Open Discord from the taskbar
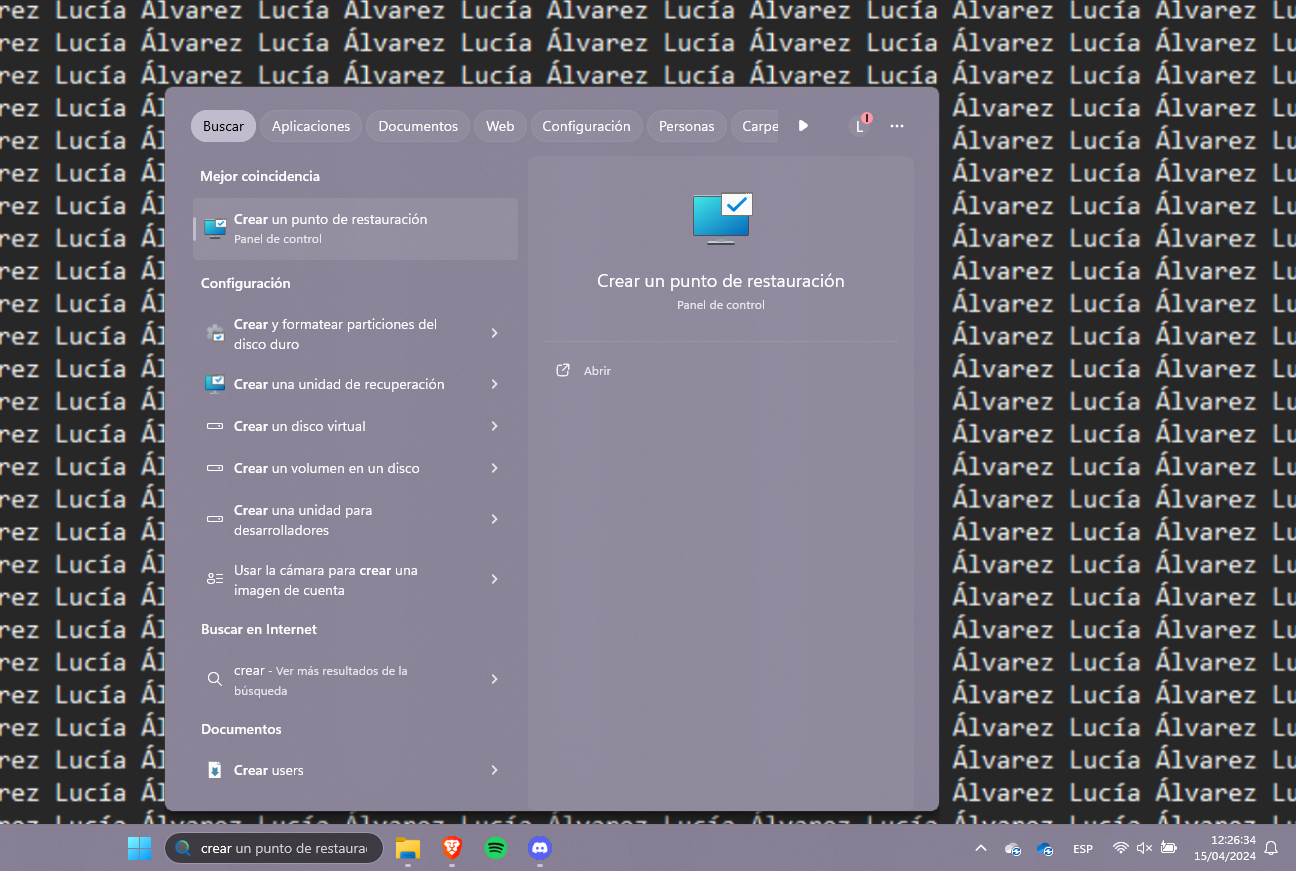 coord(539,848)
